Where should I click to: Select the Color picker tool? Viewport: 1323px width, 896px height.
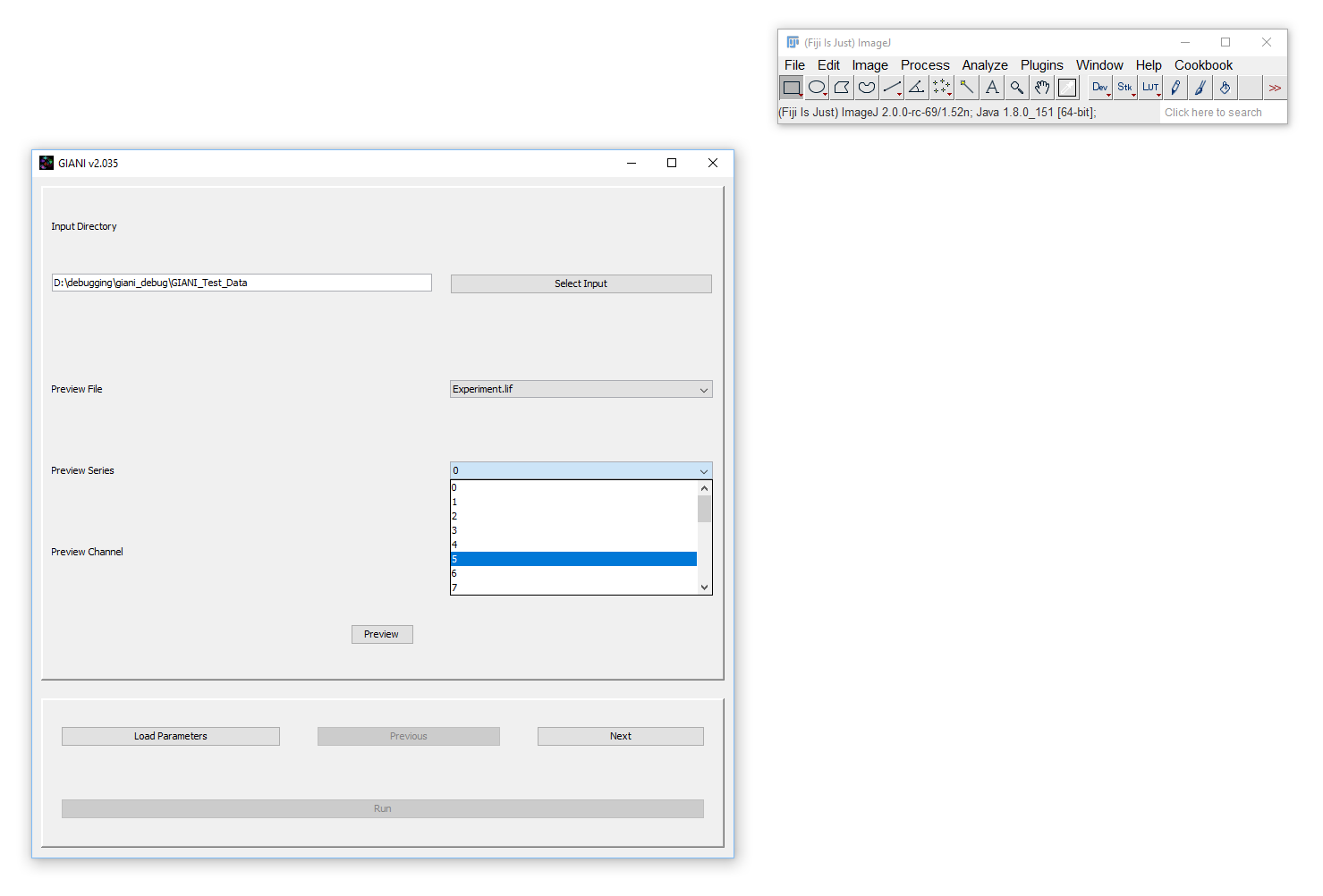(1067, 88)
